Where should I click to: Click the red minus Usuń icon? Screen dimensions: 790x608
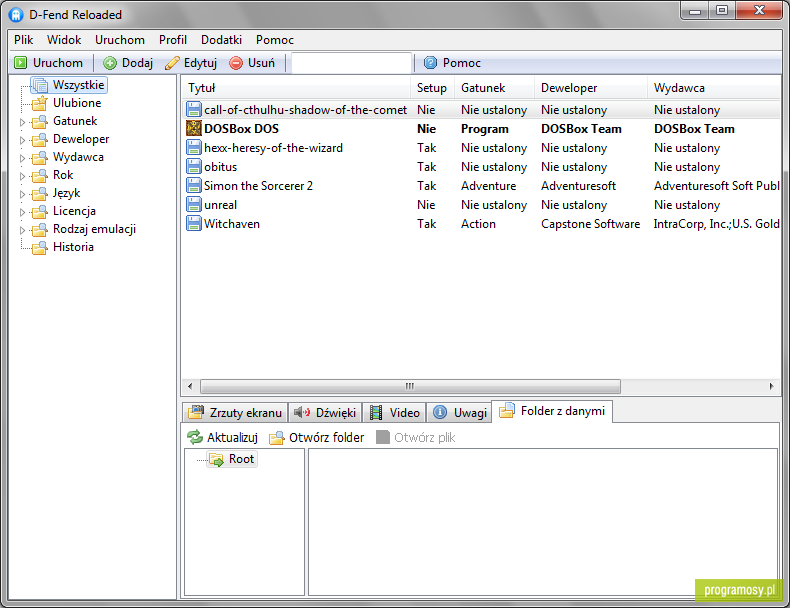click(x=236, y=63)
